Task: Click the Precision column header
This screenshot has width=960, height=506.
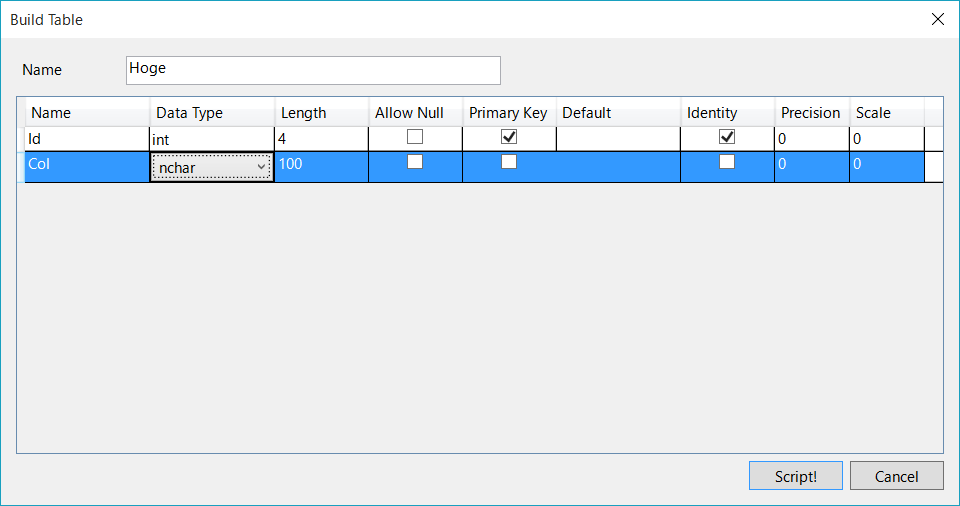Action: point(812,113)
